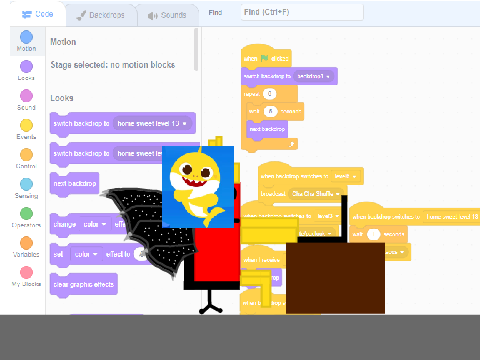Select the Operators category circle
This screenshot has width=480, height=360.
(26, 214)
